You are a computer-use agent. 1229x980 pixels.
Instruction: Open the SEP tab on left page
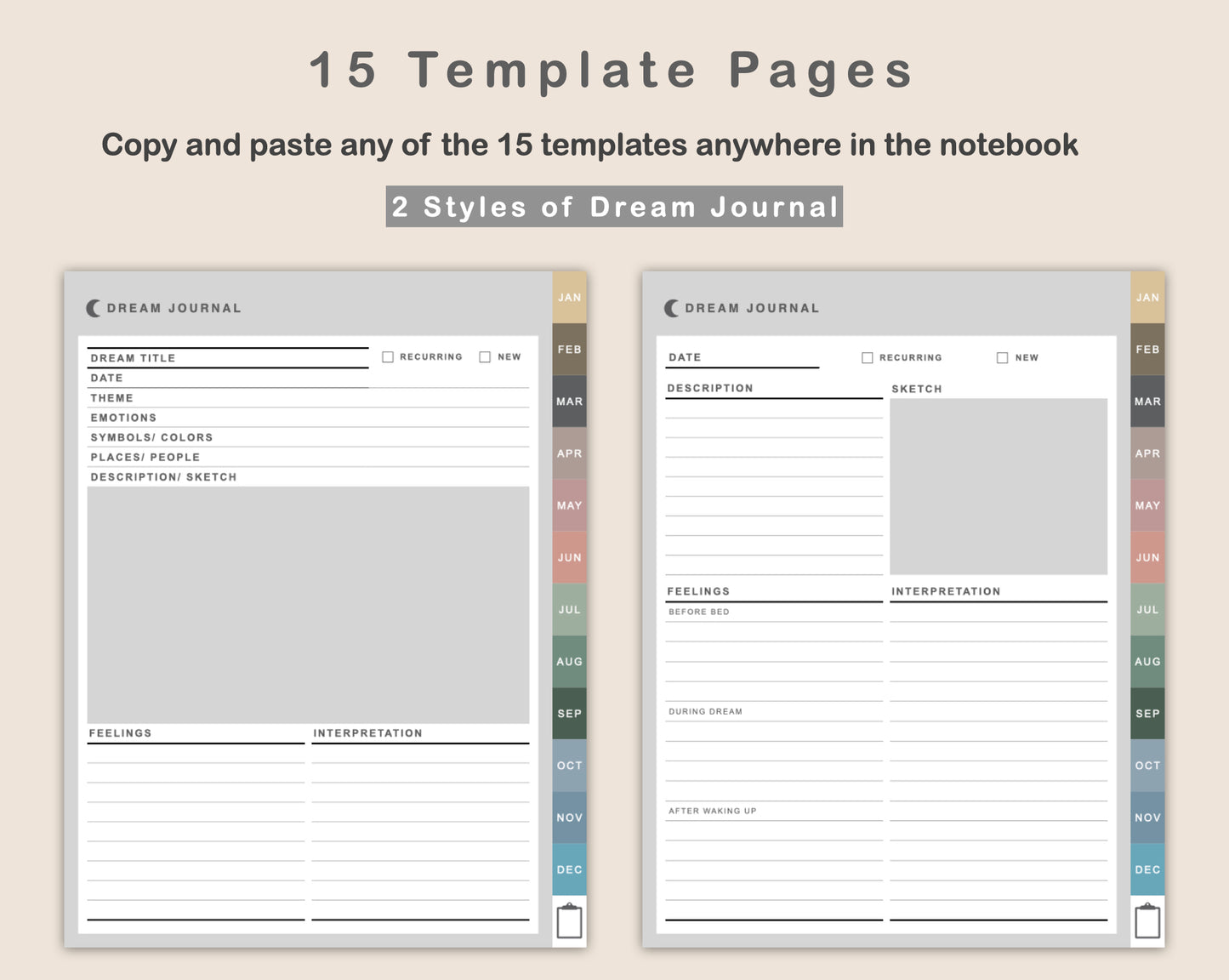point(569,713)
